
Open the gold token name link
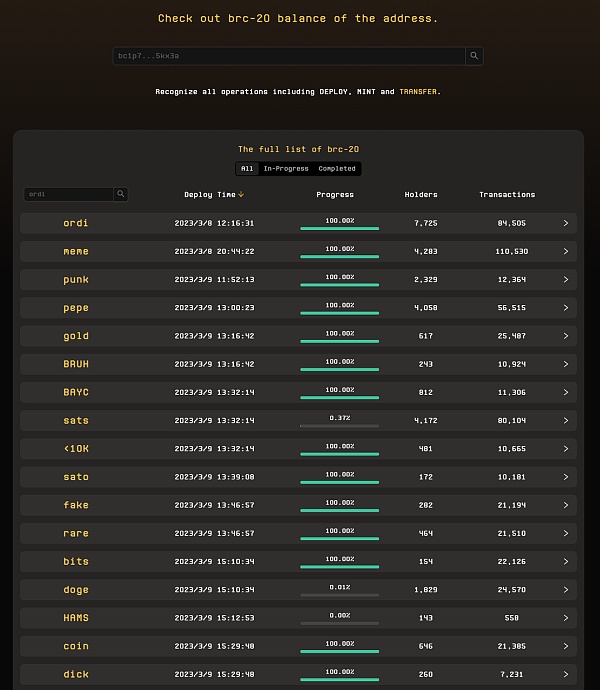pyautogui.click(x=76, y=336)
